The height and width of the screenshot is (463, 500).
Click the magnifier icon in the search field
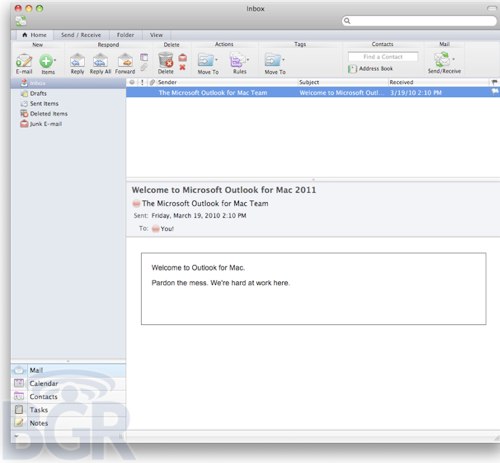click(347, 21)
